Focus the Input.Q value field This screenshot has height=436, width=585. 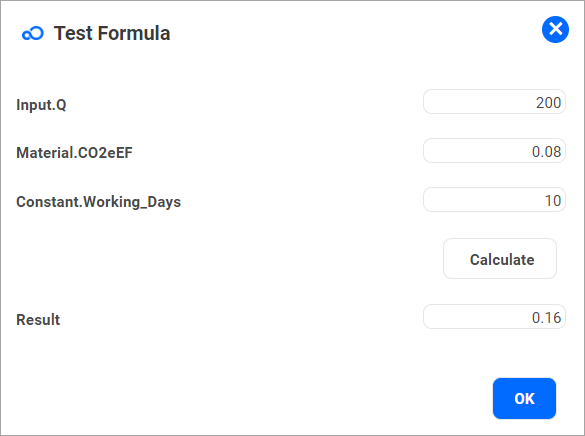pos(494,102)
